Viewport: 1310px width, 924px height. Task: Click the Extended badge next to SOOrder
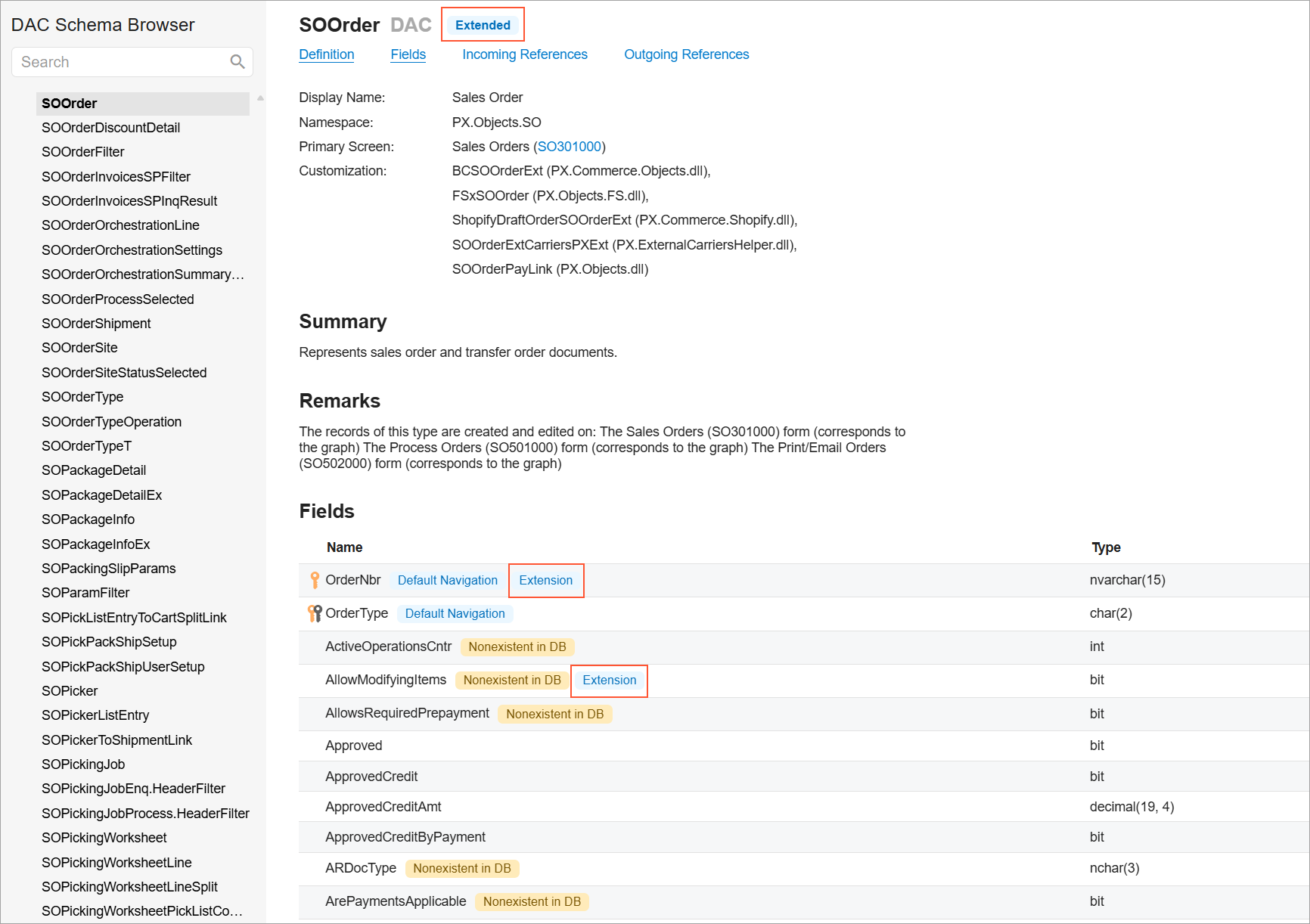tap(483, 25)
